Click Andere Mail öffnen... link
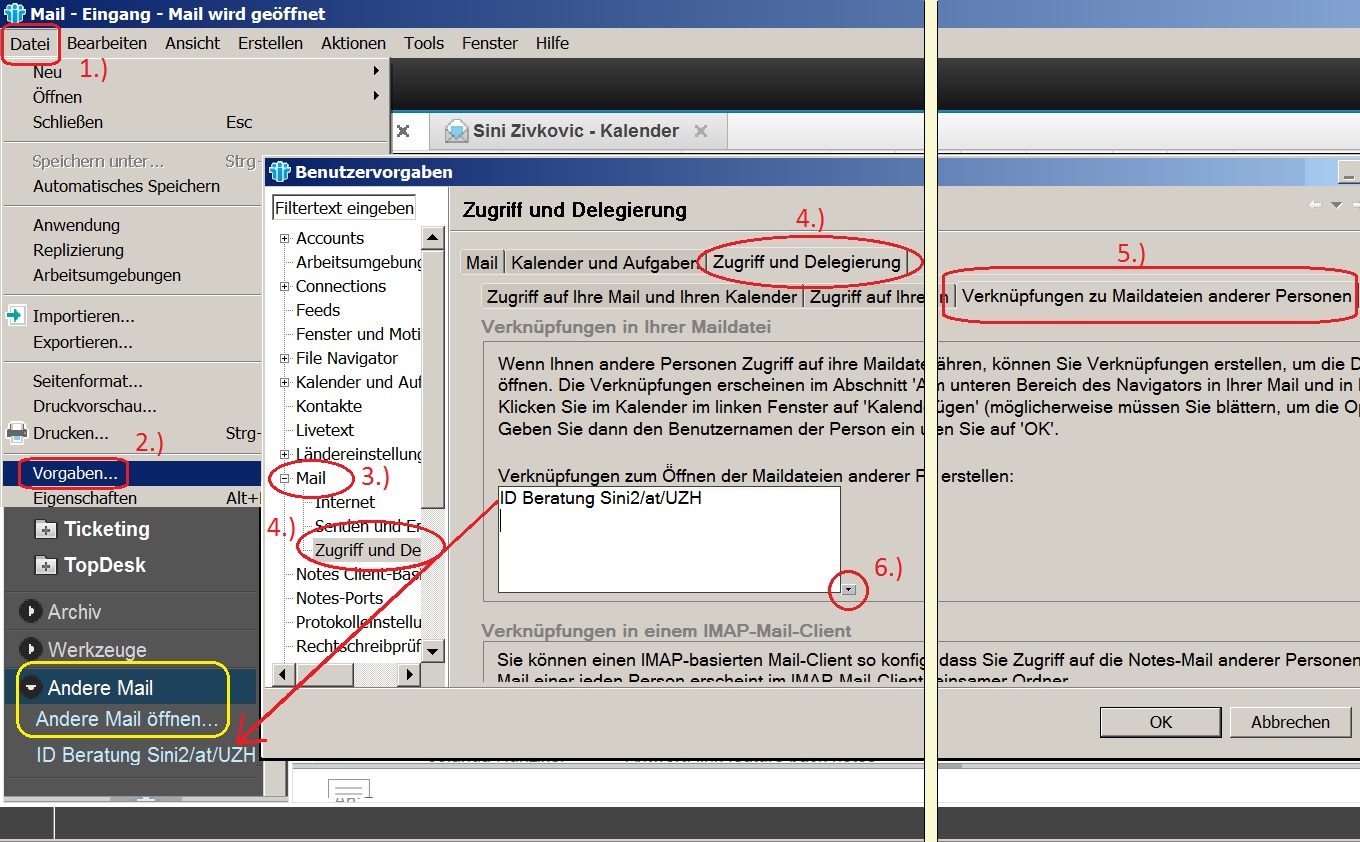The image size is (1360, 842). 127,719
